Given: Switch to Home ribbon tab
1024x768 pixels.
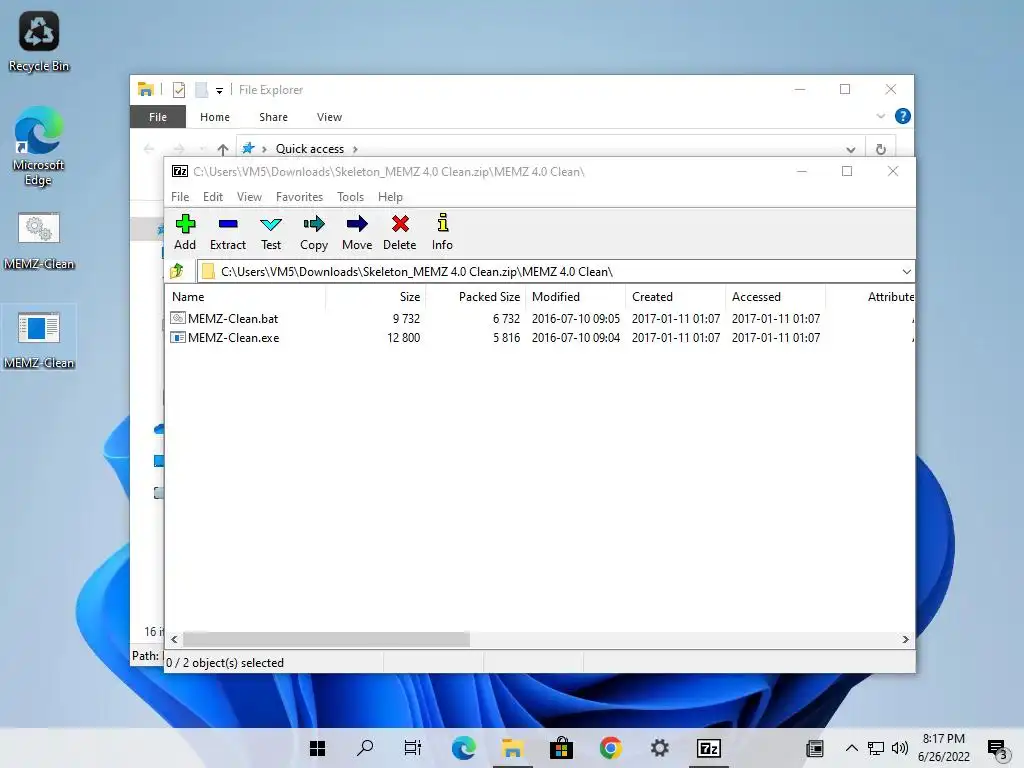Looking at the screenshot, I should click(x=215, y=117).
